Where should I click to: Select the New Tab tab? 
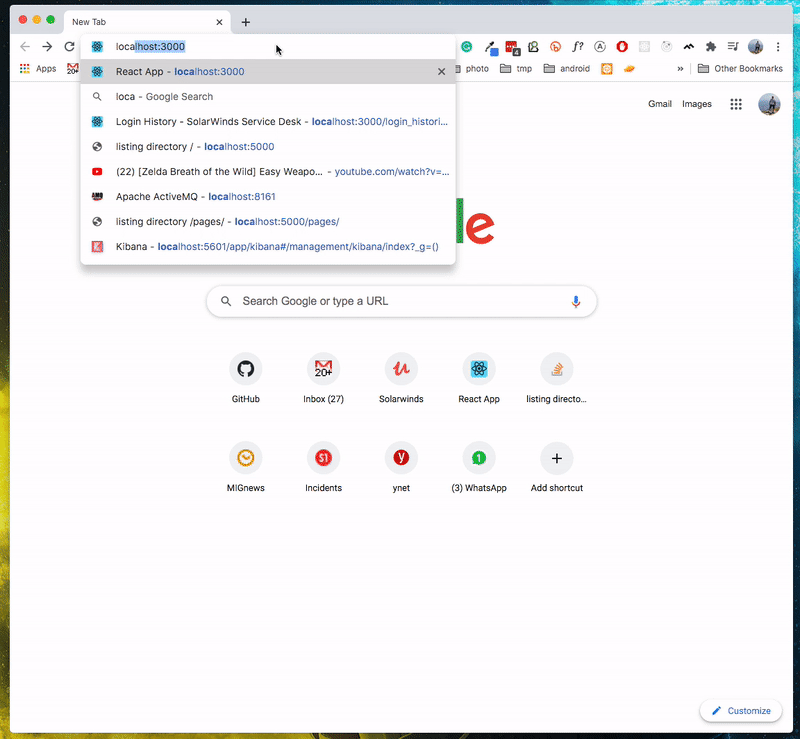pos(147,22)
